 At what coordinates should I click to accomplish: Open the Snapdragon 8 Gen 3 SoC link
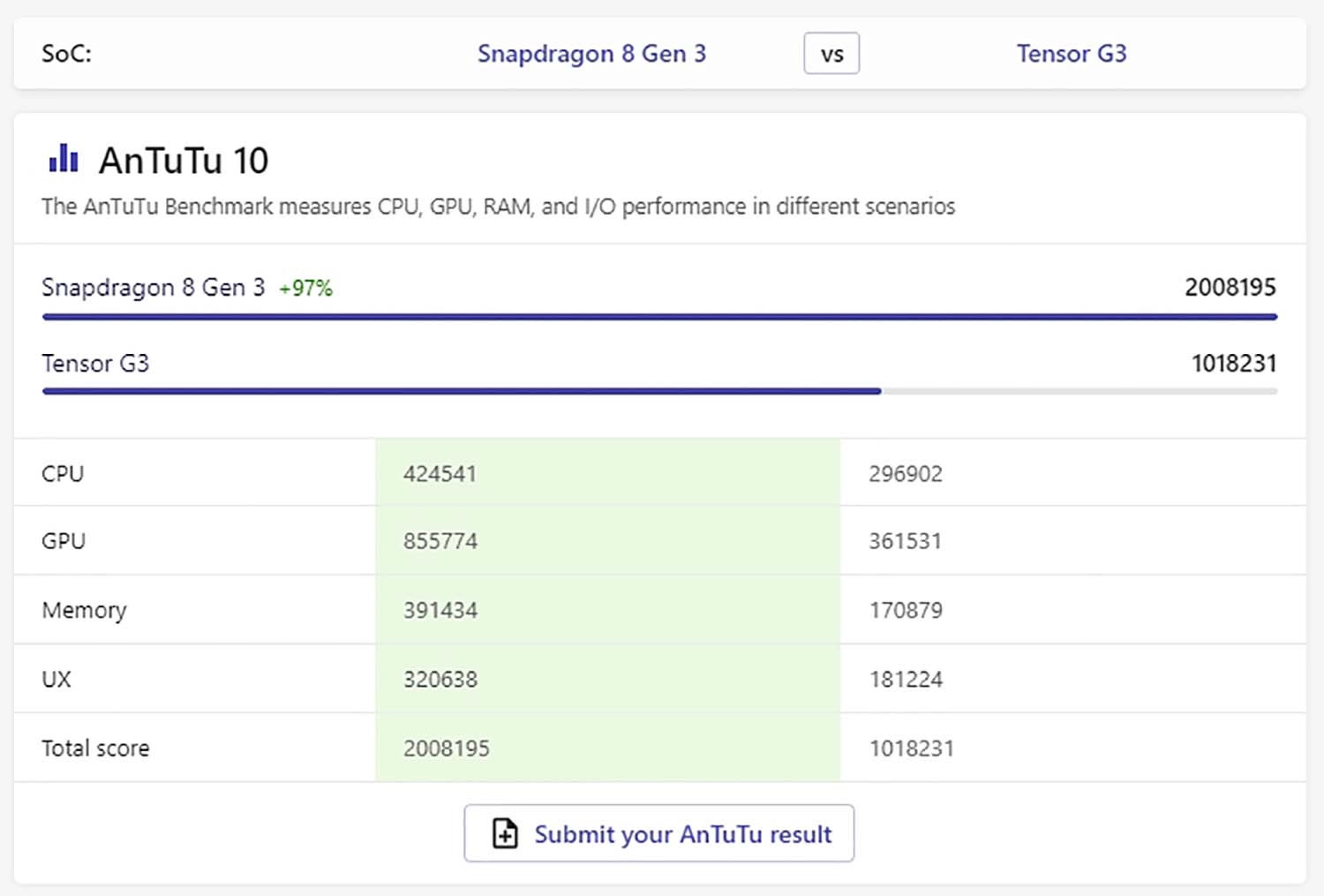[x=591, y=54]
